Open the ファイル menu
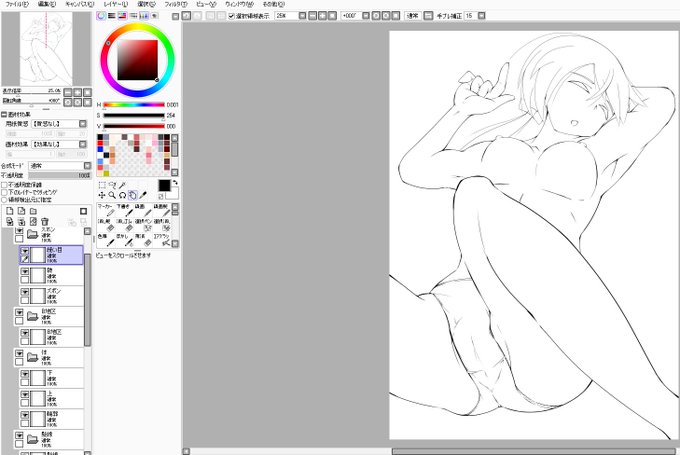Screen dimensions: 680x455 tap(17, 4)
